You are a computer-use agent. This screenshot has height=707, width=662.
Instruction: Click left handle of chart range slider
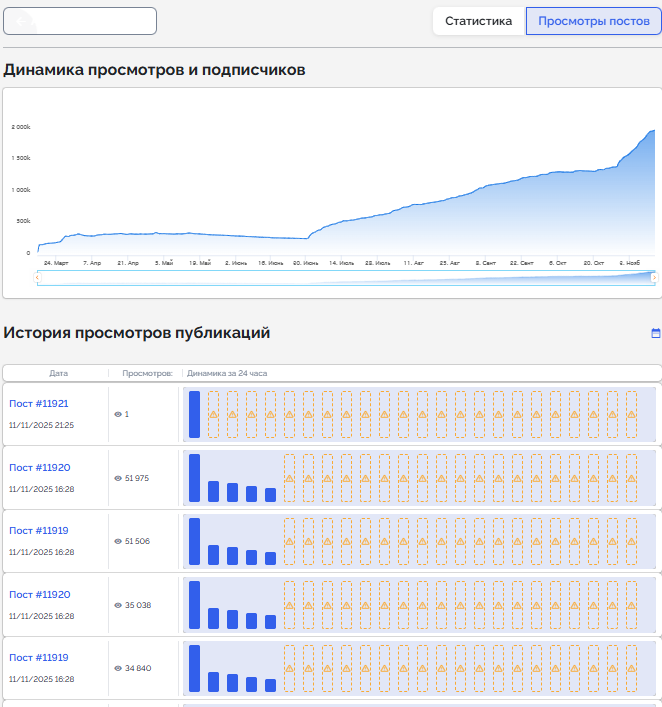point(37,277)
